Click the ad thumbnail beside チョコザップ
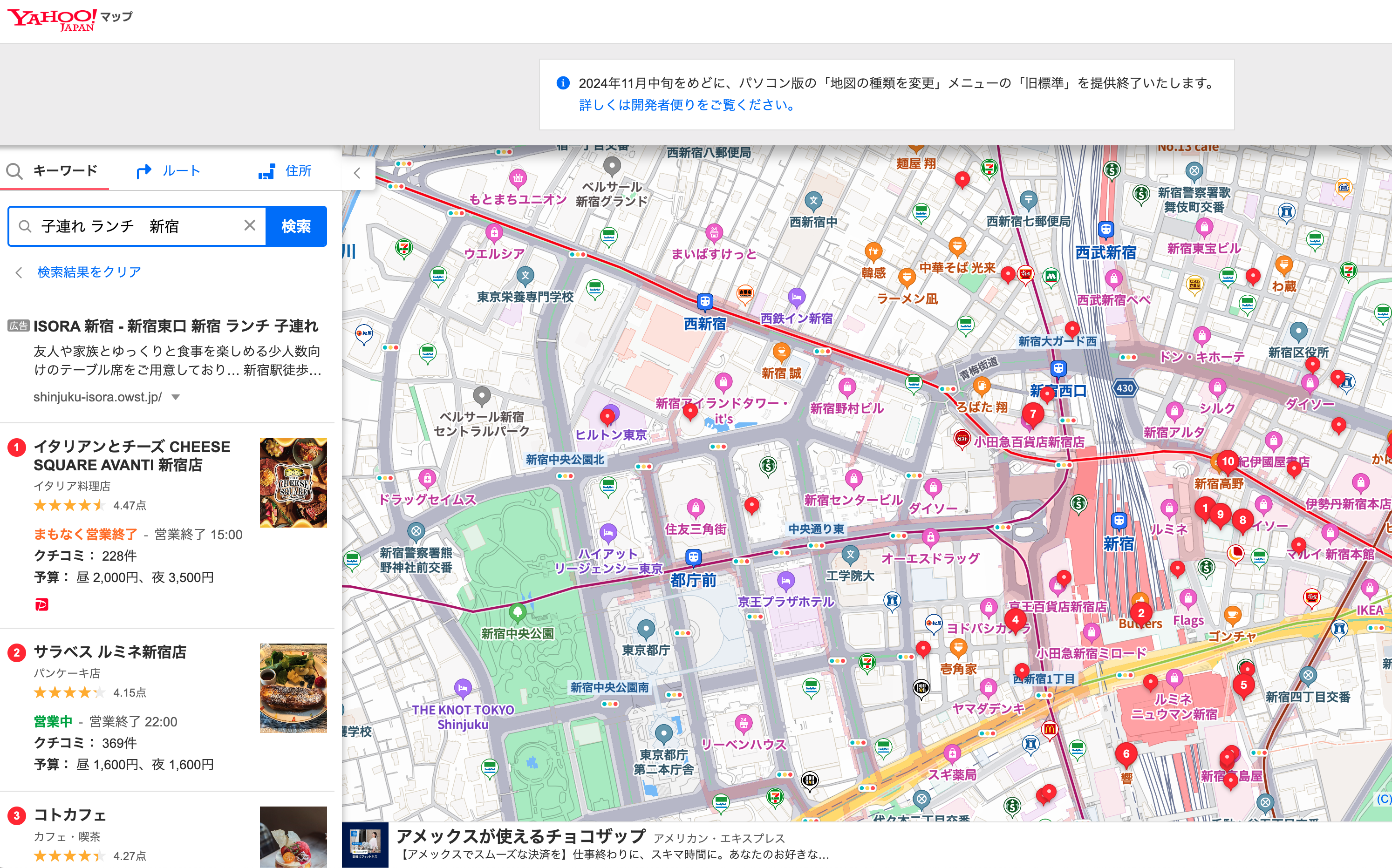1392x868 pixels. [x=365, y=845]
